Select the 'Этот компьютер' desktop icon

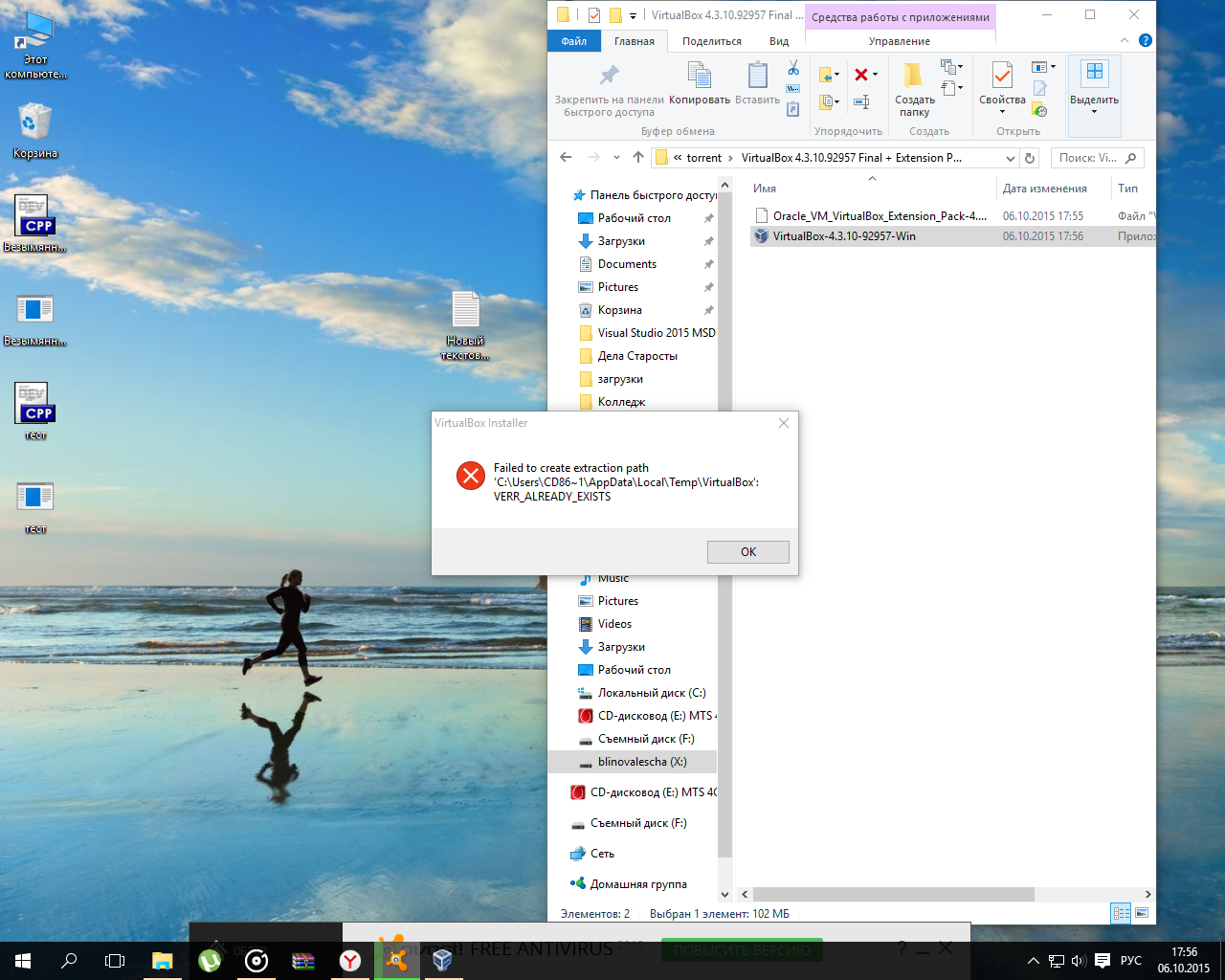[35, 45]
